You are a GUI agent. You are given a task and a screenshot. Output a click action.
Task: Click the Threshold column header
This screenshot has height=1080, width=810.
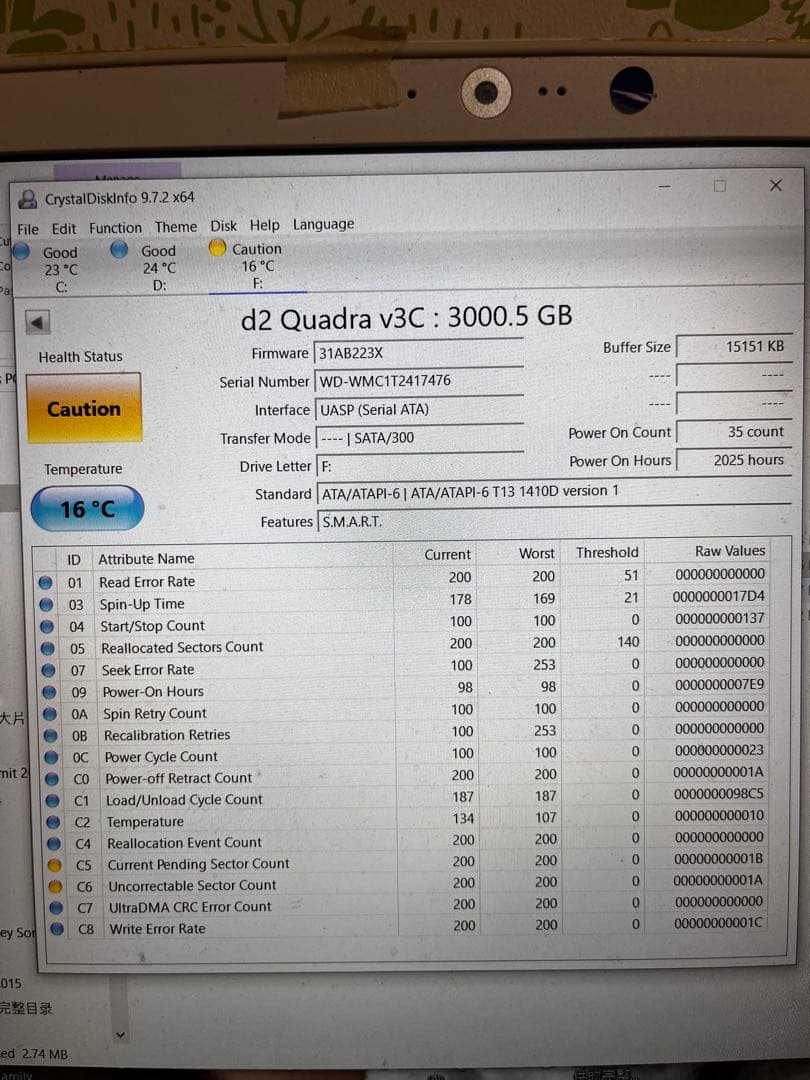coord(607,552)
